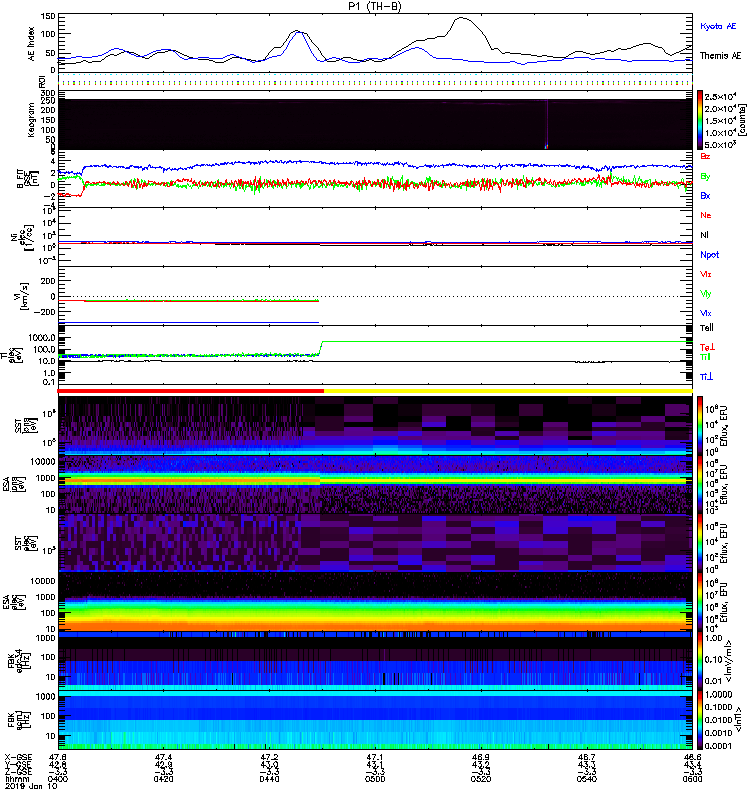Click the yellow segment of mode bar
The width and height of the screenshot is (750, 800).
click(508, 391)
